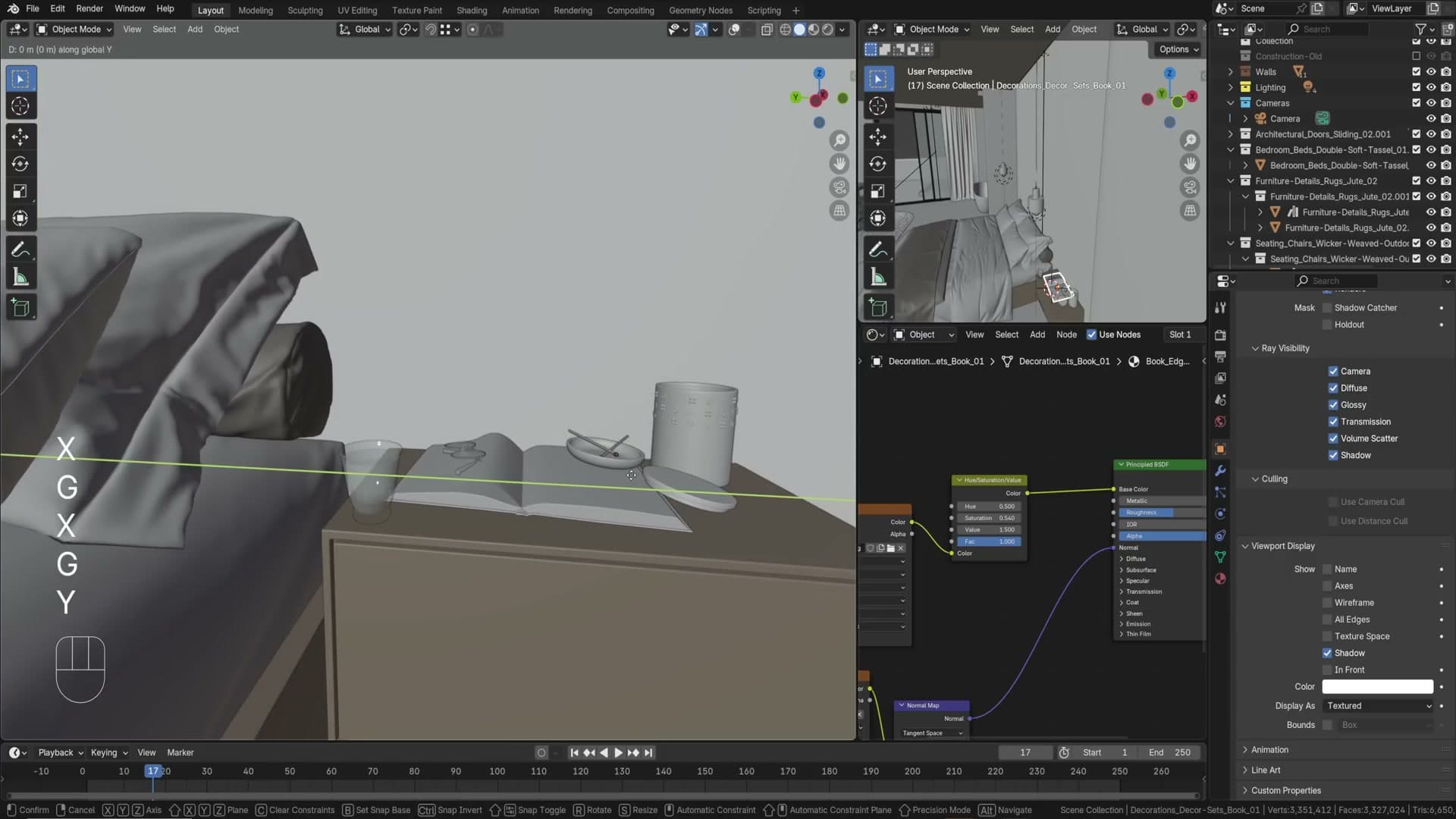Open the File menu
The image size is (1456, 819).
pos(33,9)
